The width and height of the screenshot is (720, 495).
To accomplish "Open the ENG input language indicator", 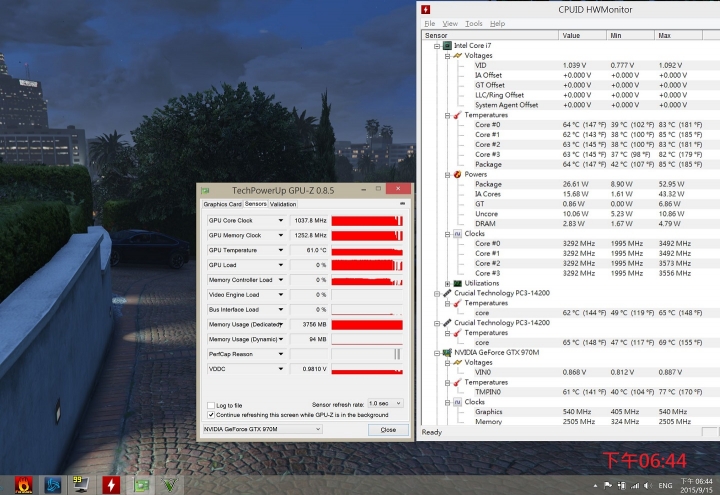I will [x=665, y=485].
